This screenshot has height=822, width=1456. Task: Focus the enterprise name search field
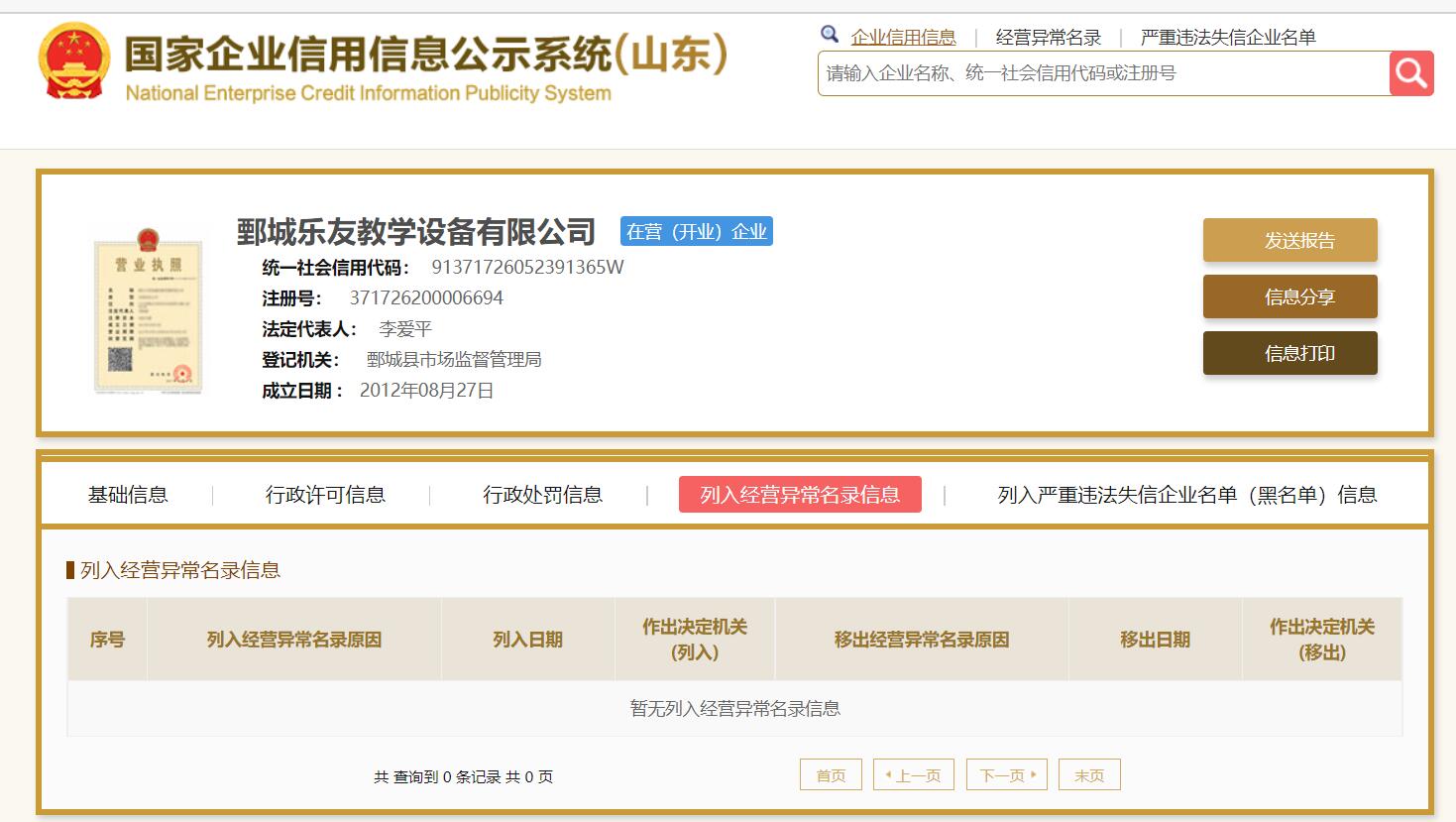pyautogui.click(x=1103, y=73)
